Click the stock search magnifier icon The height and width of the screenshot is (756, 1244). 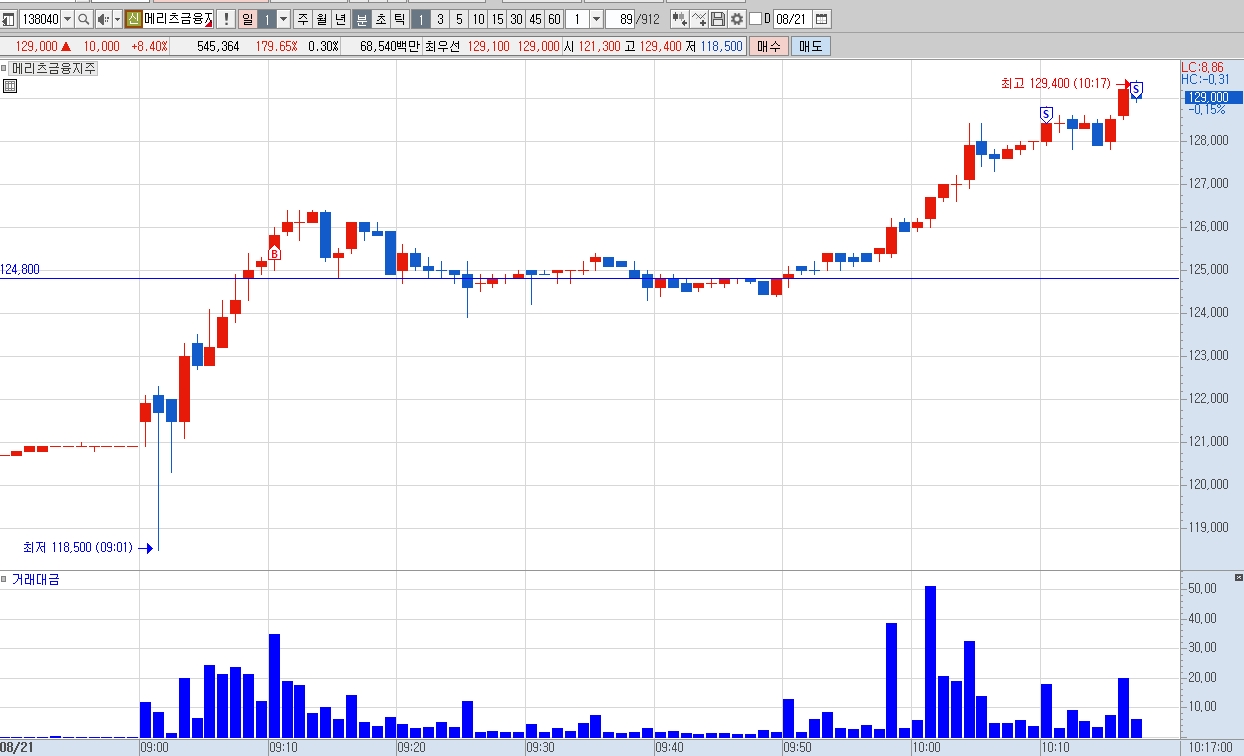point(83,19)
